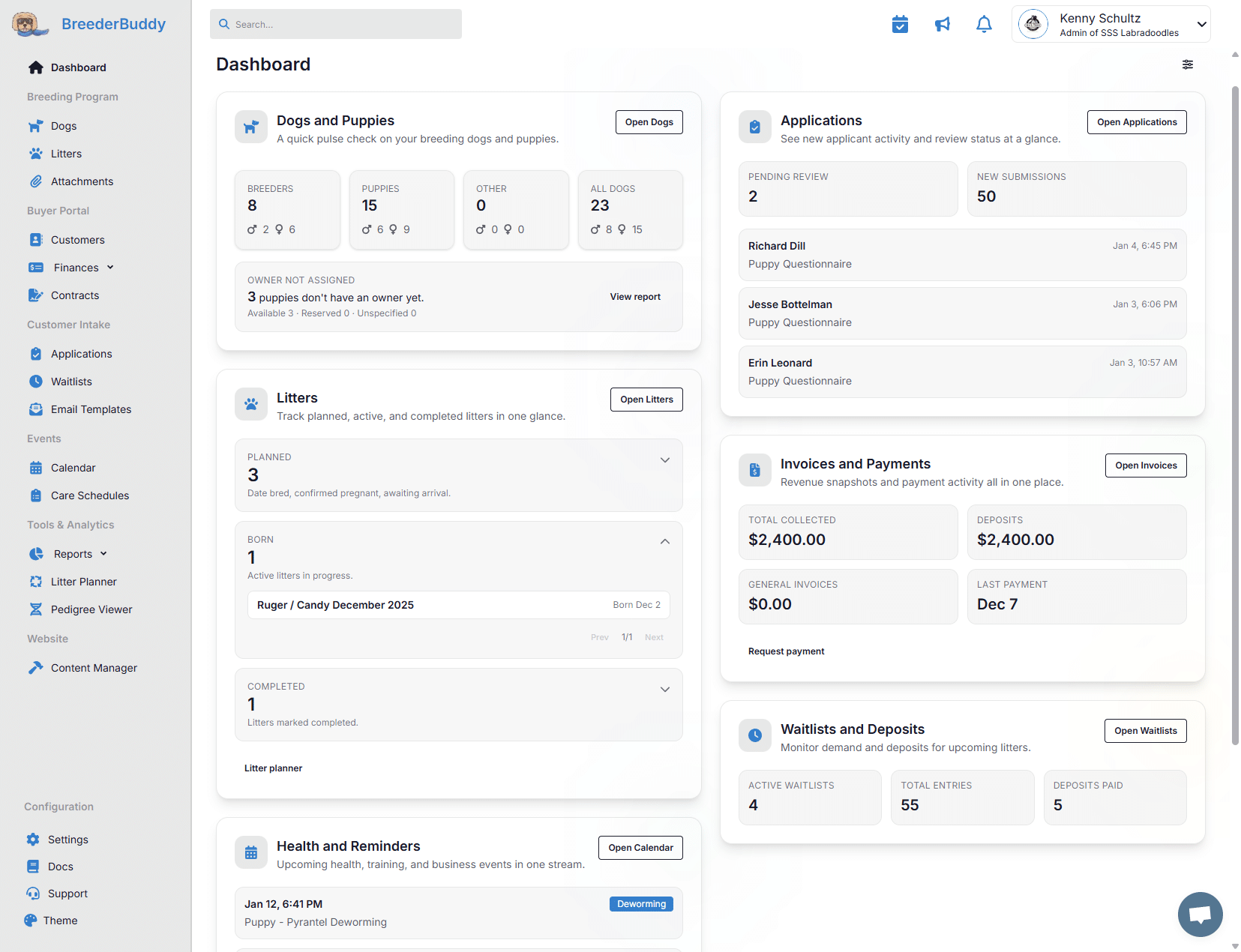Click the Request payment link
Viewport: 1241px width, 952px height.
click(786, 651)
